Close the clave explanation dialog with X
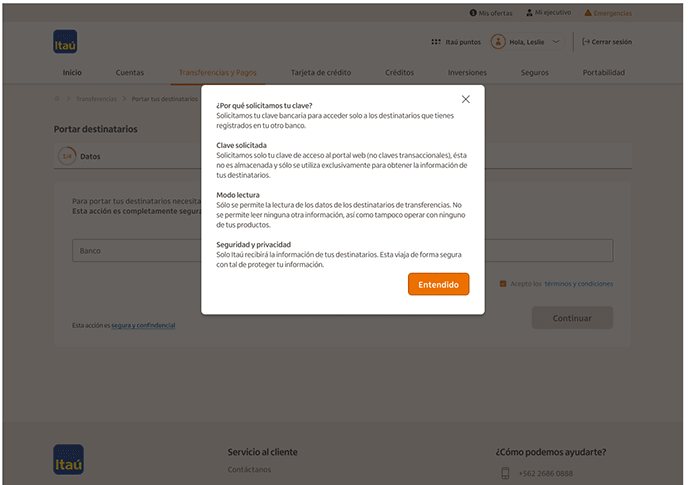The width and height of the screenshot is (695, 485). pos(465,99)
